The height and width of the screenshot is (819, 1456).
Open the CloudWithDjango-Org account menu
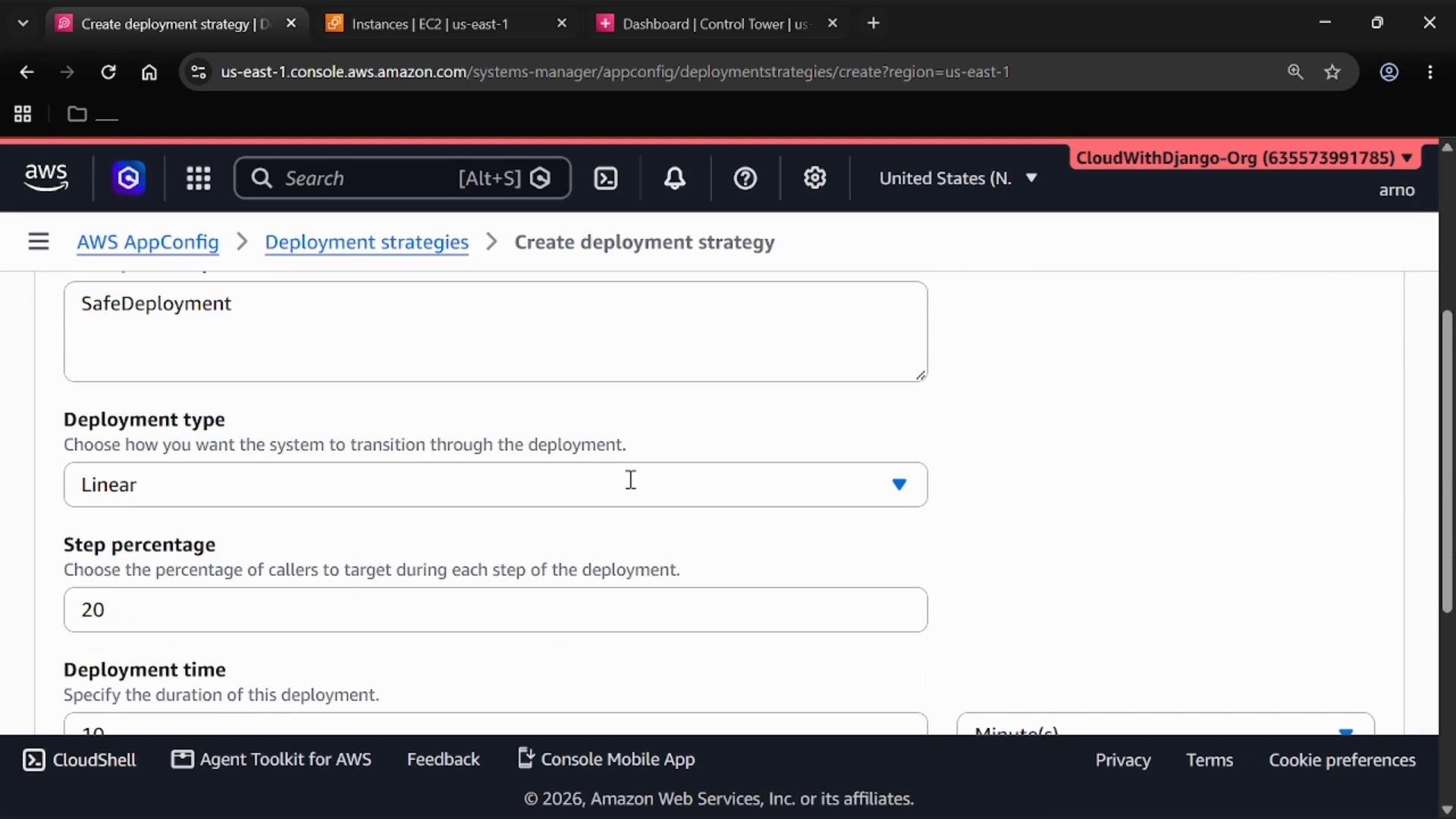point(1244,158)
